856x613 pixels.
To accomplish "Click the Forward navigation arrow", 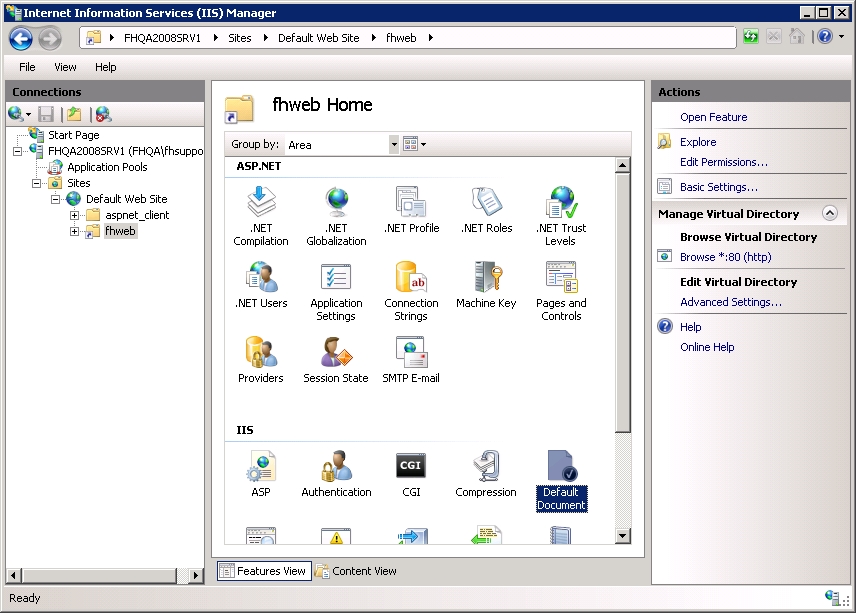I will coord(50,39).
